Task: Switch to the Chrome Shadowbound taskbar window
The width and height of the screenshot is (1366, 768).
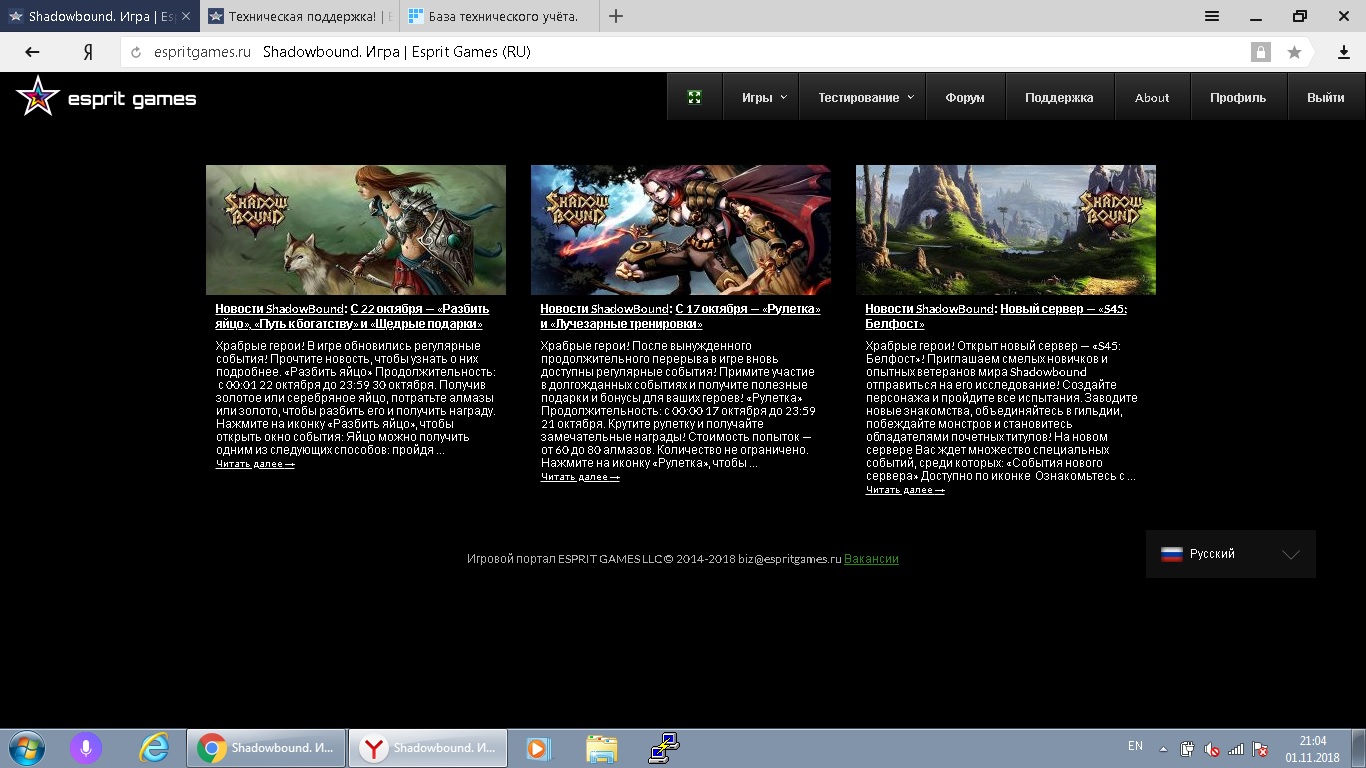Action: tap(266, 747)
